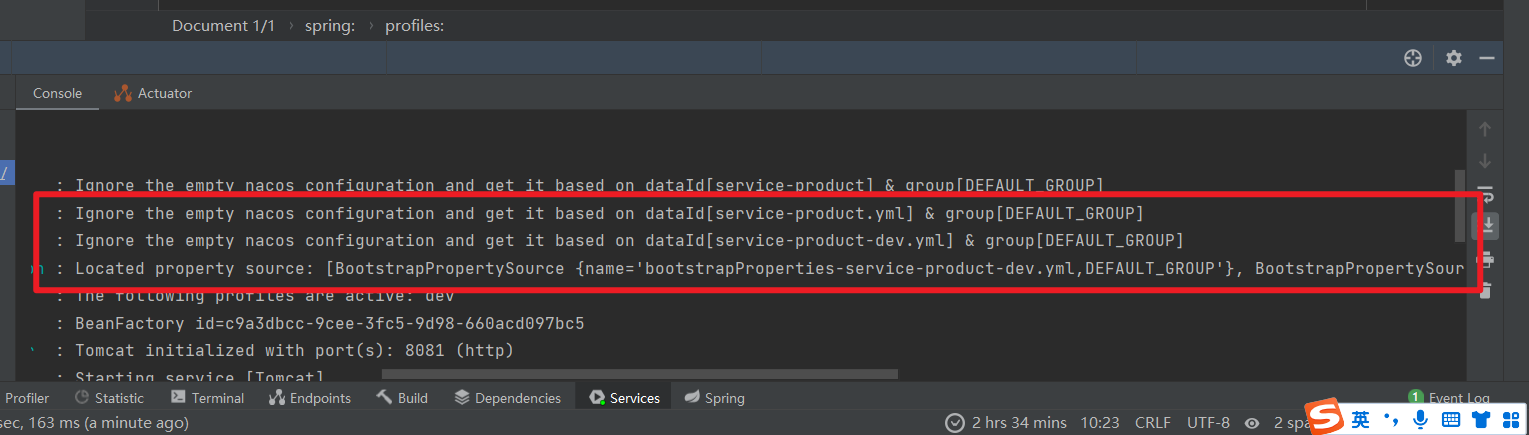Change the UTF-8 file encoding
Screen dimensions: 1529x435
click(x=1208, y=423)
